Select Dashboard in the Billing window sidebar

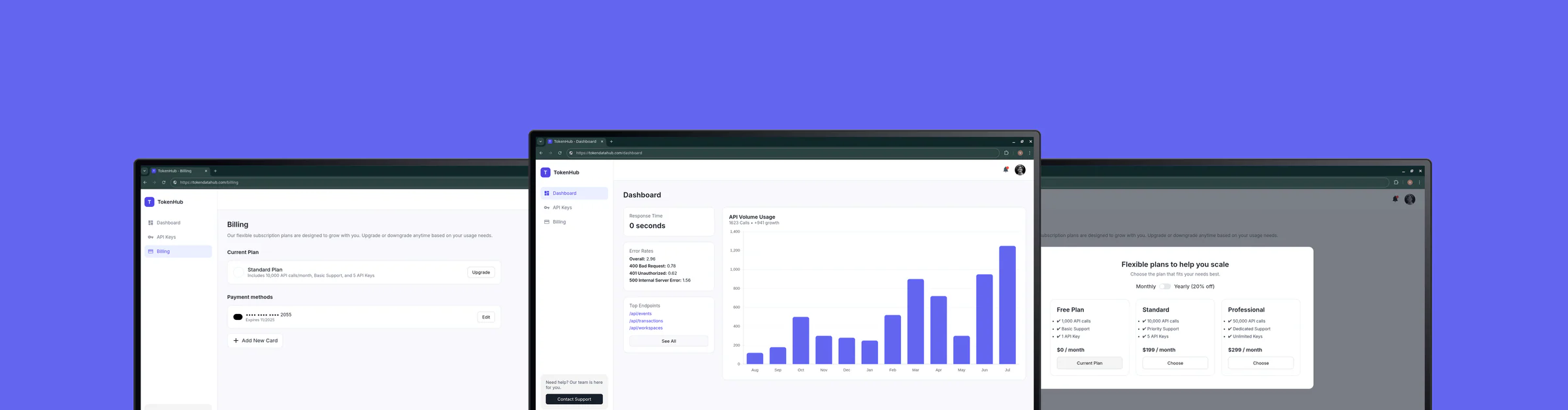click(178, 223)
